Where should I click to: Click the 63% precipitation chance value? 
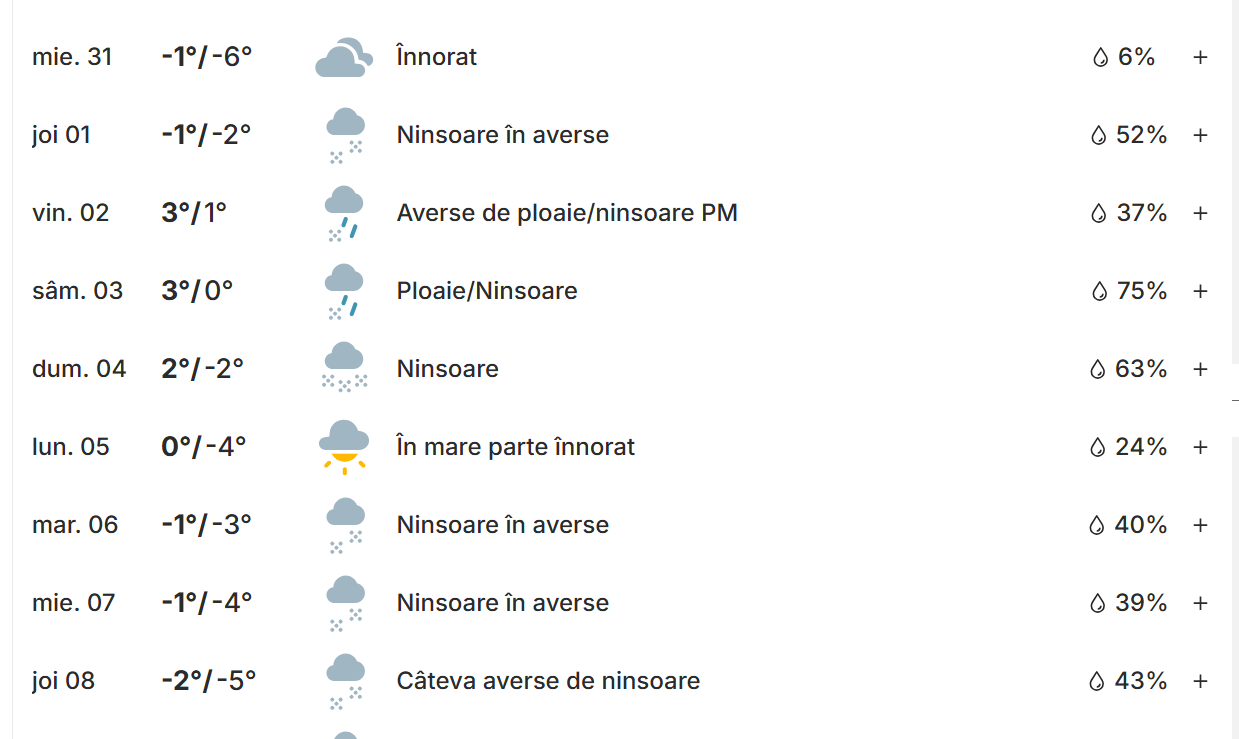(x=1141, y=369)
